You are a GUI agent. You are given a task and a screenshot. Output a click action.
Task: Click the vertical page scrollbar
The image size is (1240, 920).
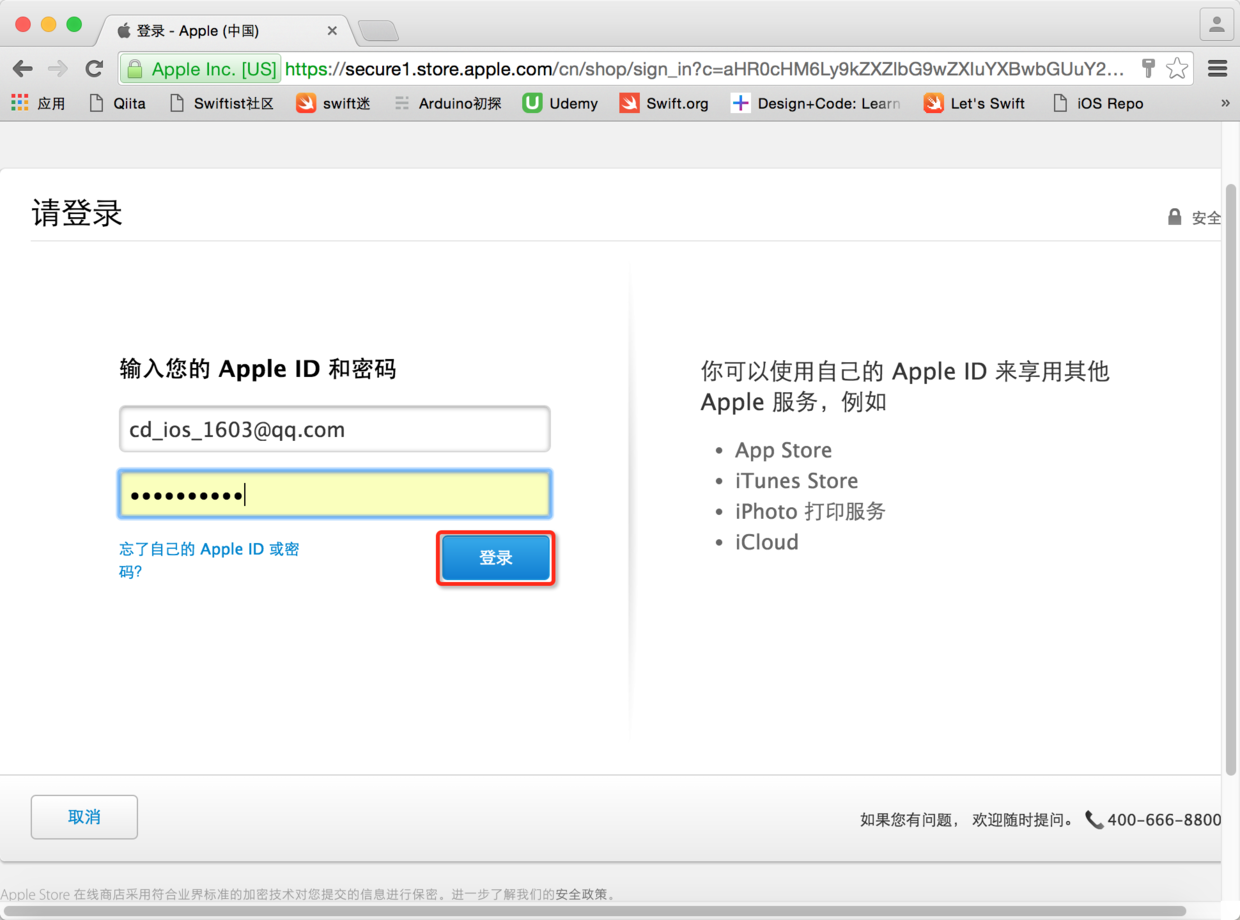(x=1232, y=480)
